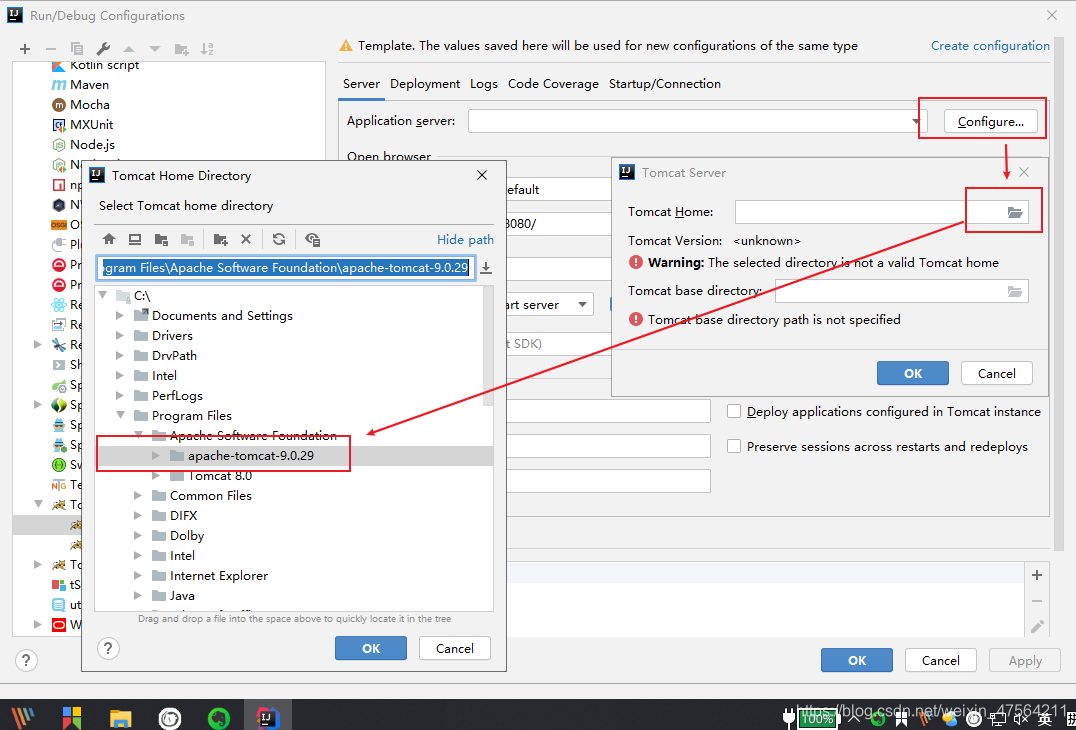Click Configure... button
This screenshot has width=1076, height=730.
click(991, 121)
